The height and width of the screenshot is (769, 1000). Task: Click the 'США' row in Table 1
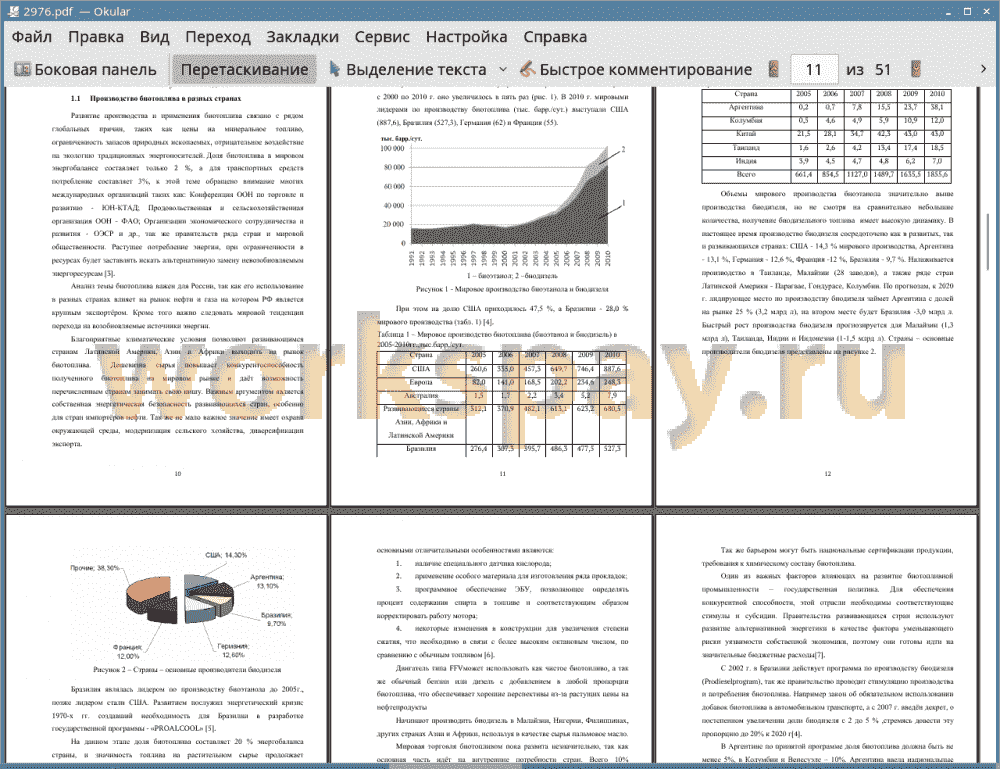501,369
